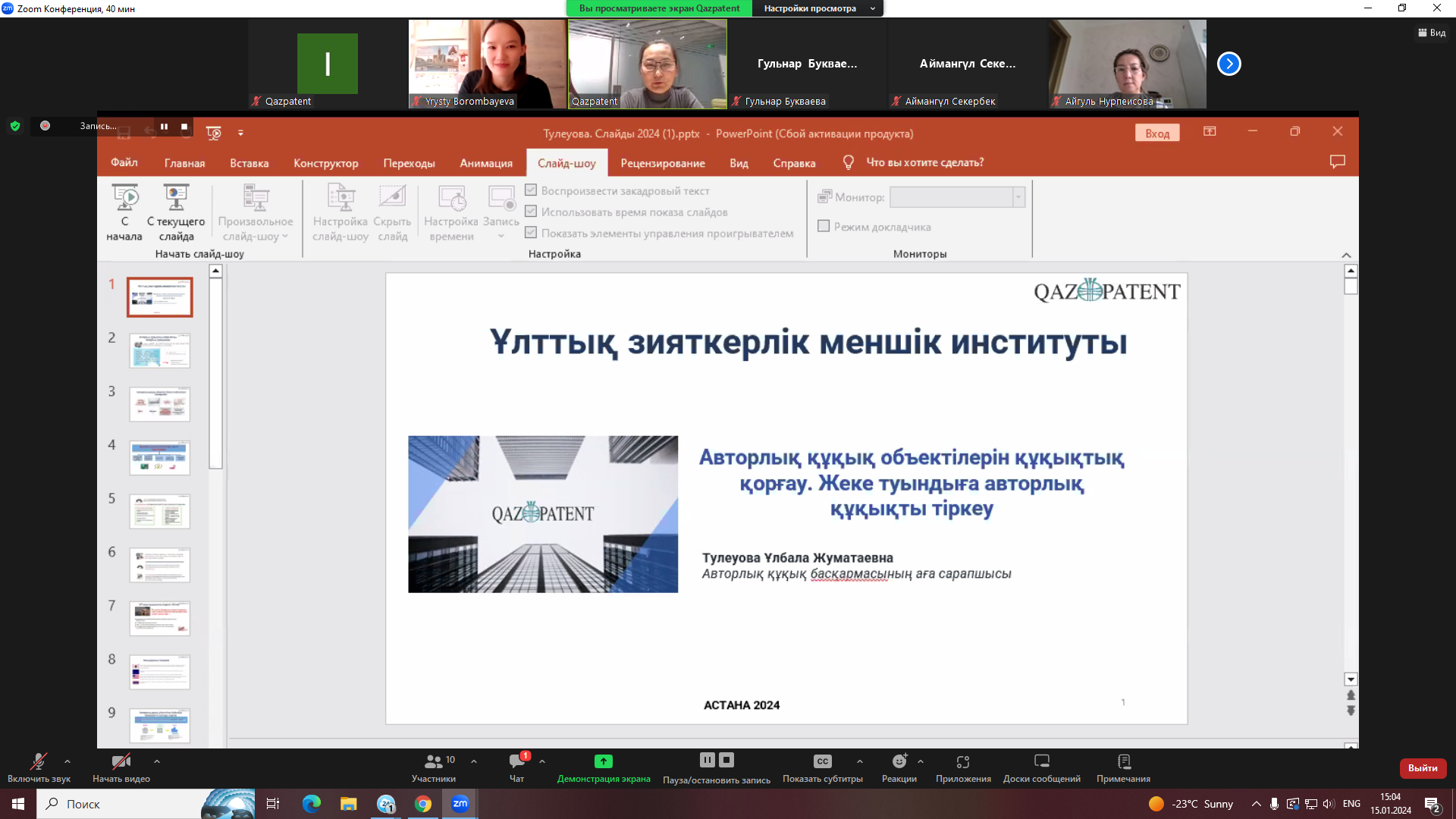The width and height of the screenshot is (1456, 819).
Task: Click Reactions icon in Zoom toolbar
Action: point(899,761)
